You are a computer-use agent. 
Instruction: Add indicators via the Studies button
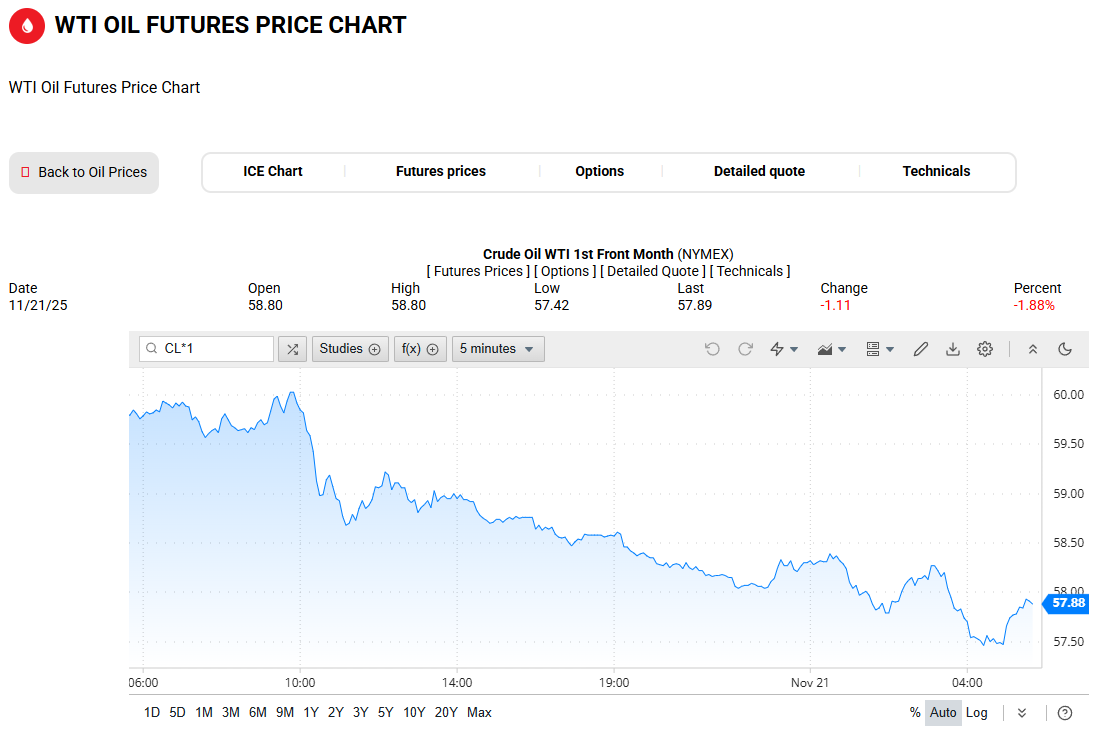[350, 349]
